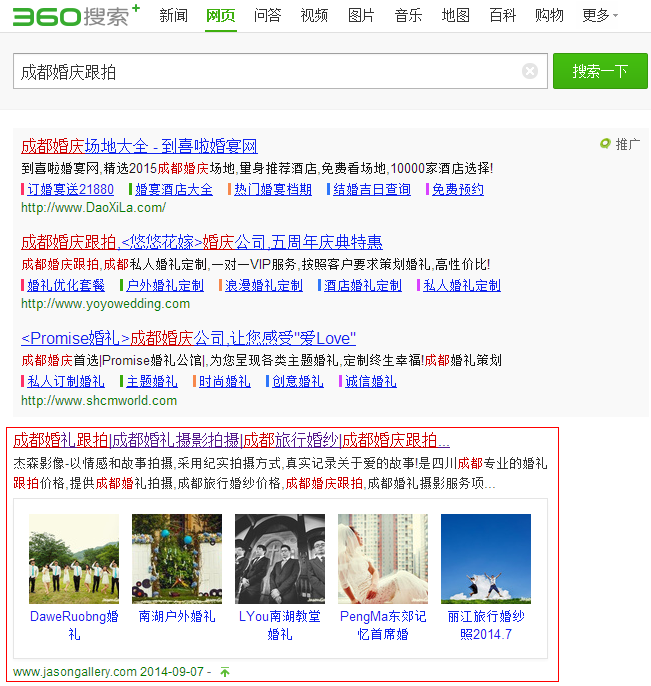Open the Promise婚礼 result title
This screenshot has width=651, height=686.
click(x=188, y=338)
